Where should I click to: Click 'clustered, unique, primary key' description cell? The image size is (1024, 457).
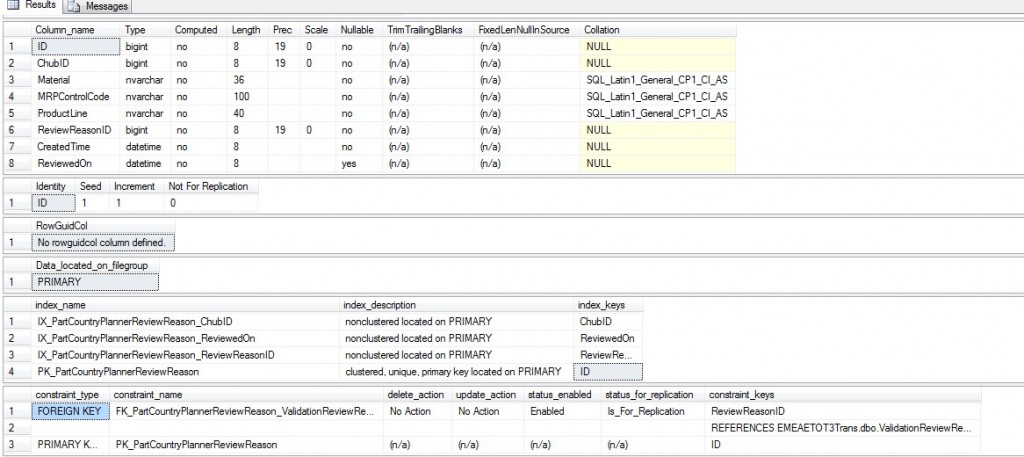click(458, 371)
